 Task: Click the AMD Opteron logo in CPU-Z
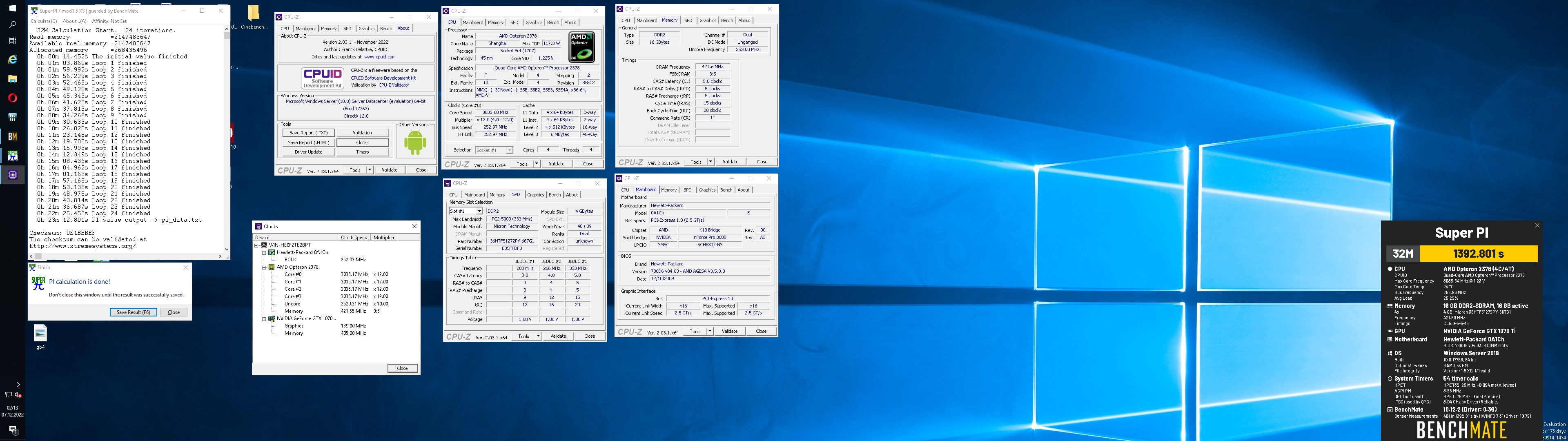(x=581, y=47)
